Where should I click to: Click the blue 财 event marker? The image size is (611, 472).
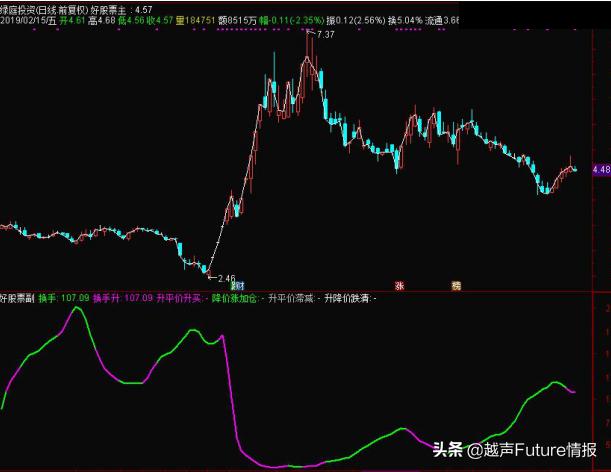[238, 286]
